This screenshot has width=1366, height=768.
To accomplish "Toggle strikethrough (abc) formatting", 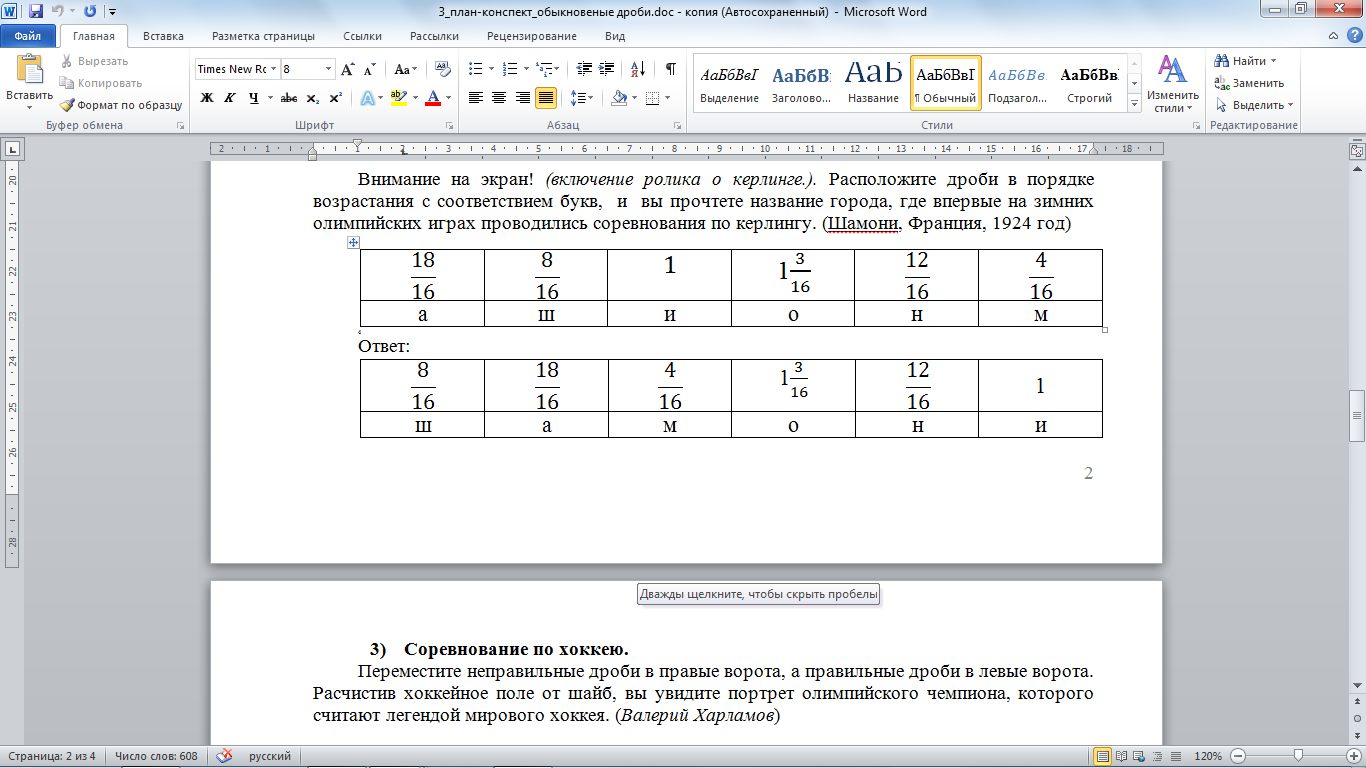I will point(289,98).
